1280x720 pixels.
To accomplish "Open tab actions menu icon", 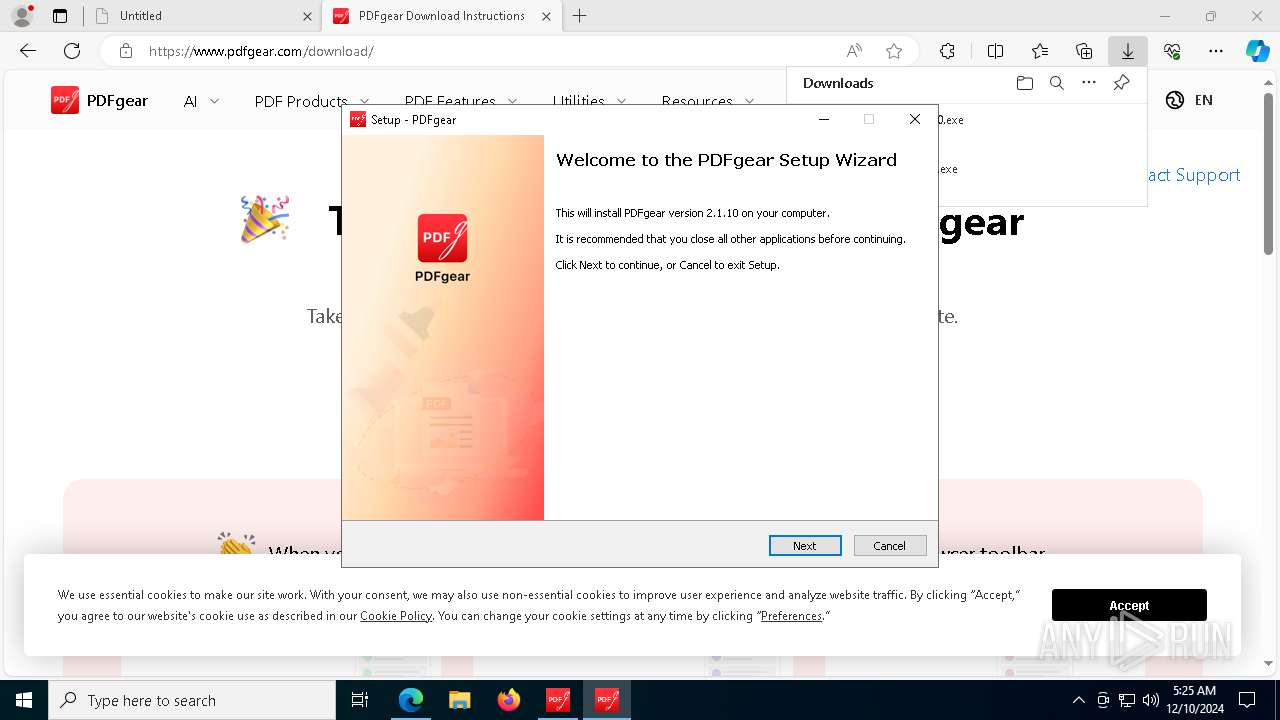I will coord(60,16).
